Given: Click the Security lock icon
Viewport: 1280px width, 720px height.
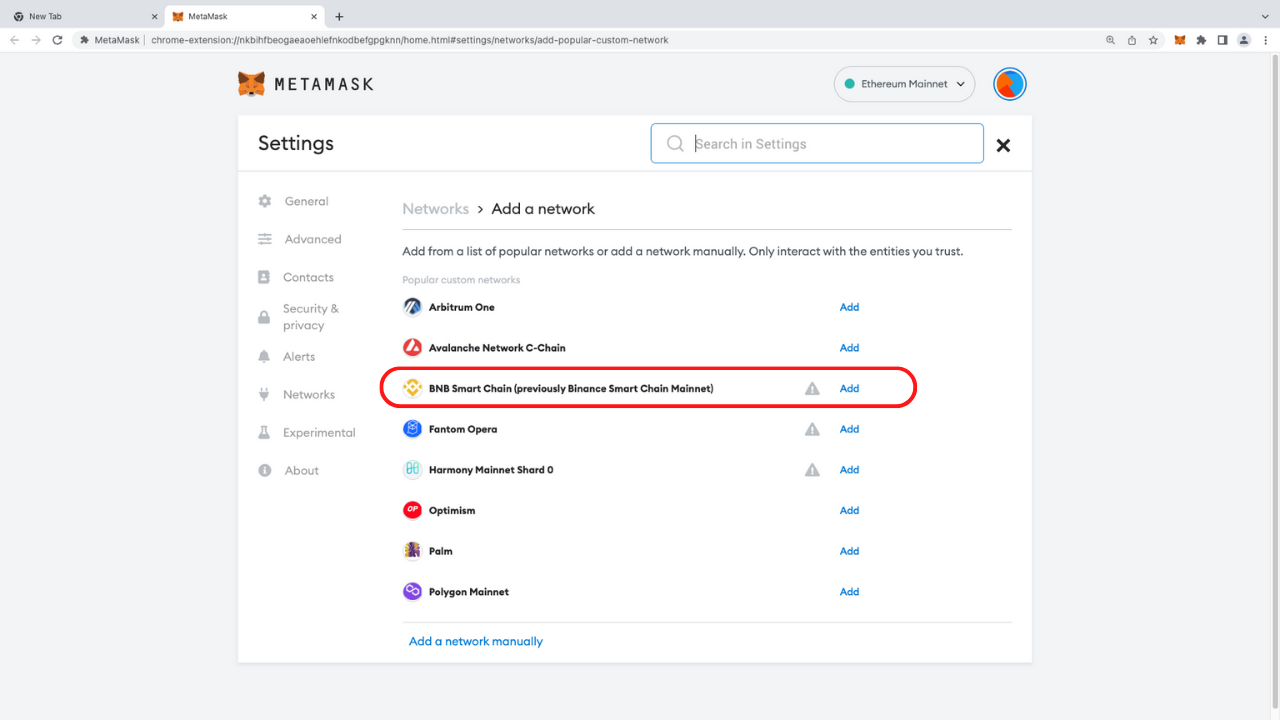Looking at the screenshot, I should point(264,317).
